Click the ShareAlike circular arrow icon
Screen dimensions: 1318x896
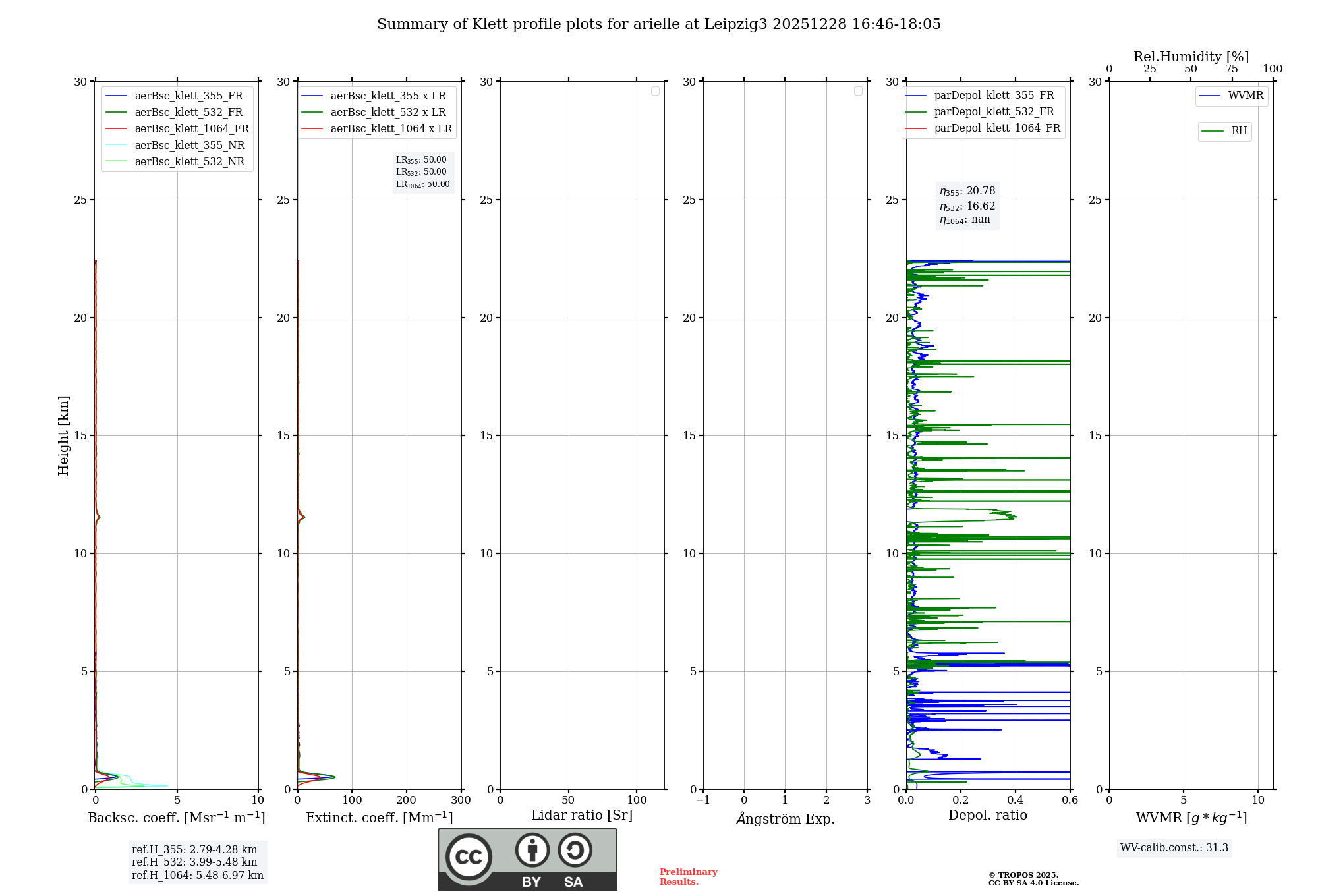click(x=575, y=850)
